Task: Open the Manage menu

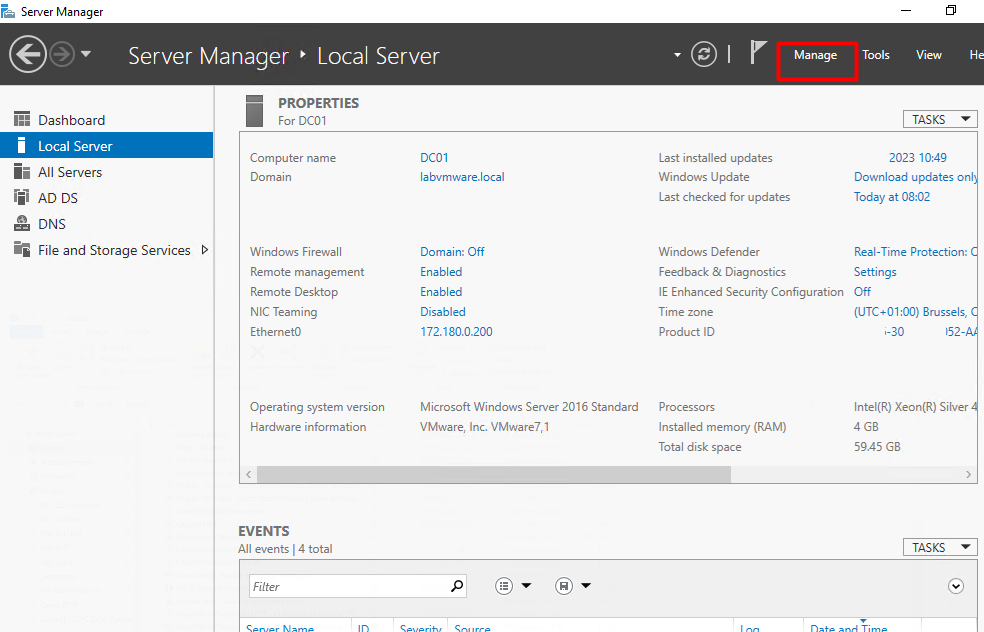Action: [x=815, y=55]
